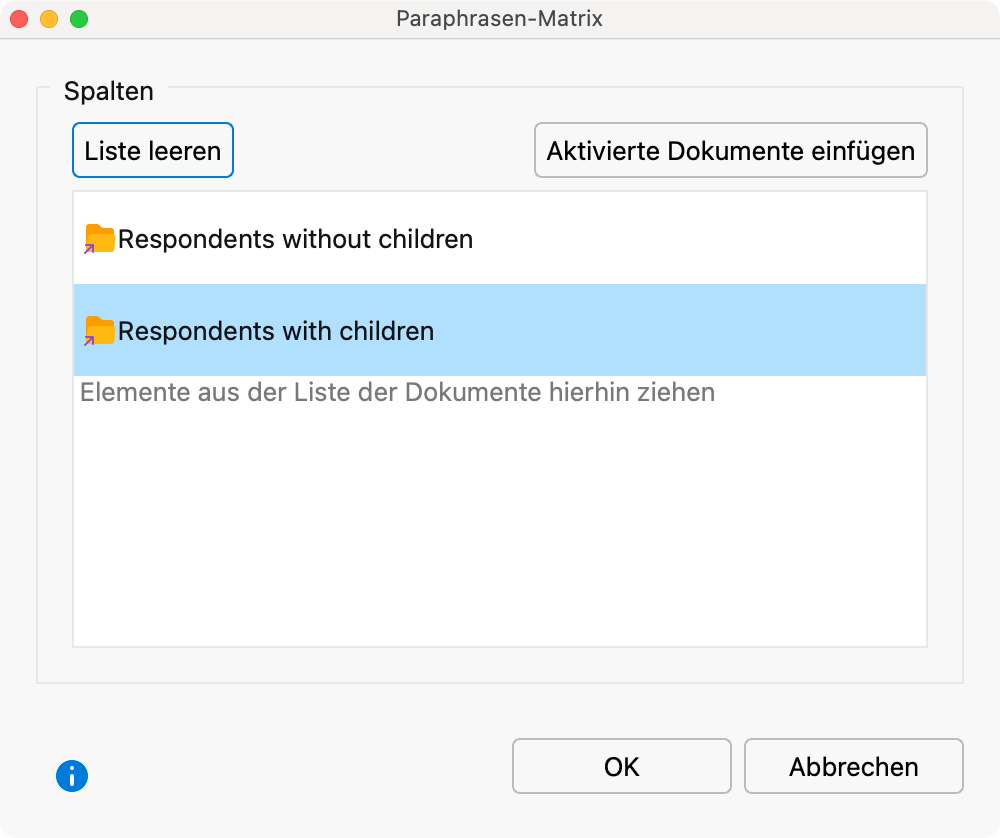Screen dimensions: 1000x838
Task: Click the folder icon beside Respondents without children
Action: (x=100, y=238)
